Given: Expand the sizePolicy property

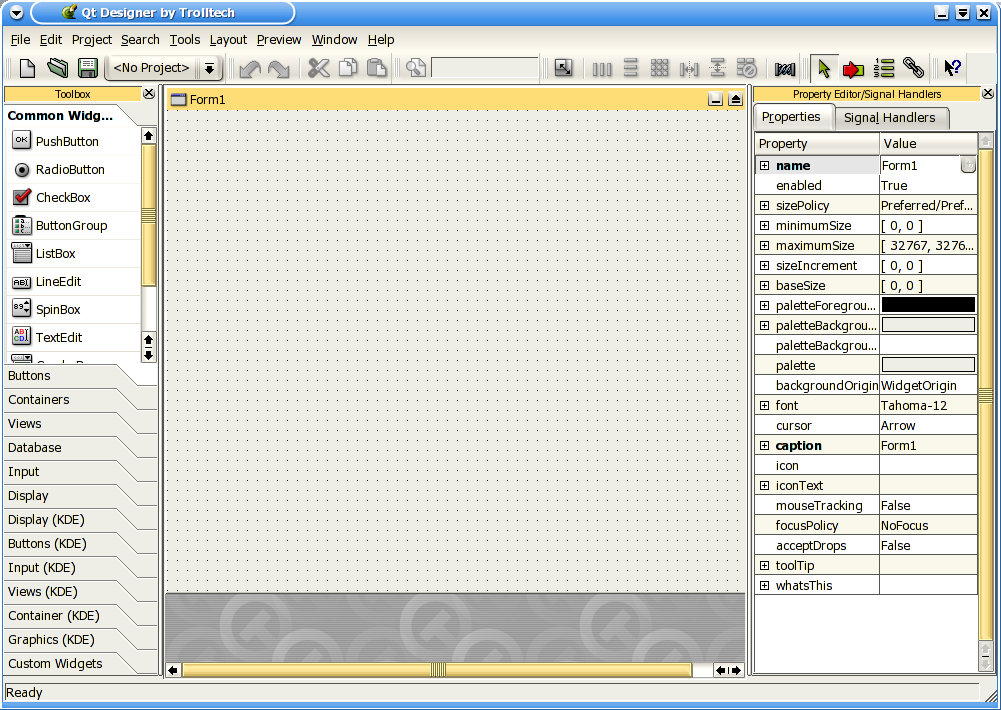Looking at the screenshot, I should [x=763, y=205].
